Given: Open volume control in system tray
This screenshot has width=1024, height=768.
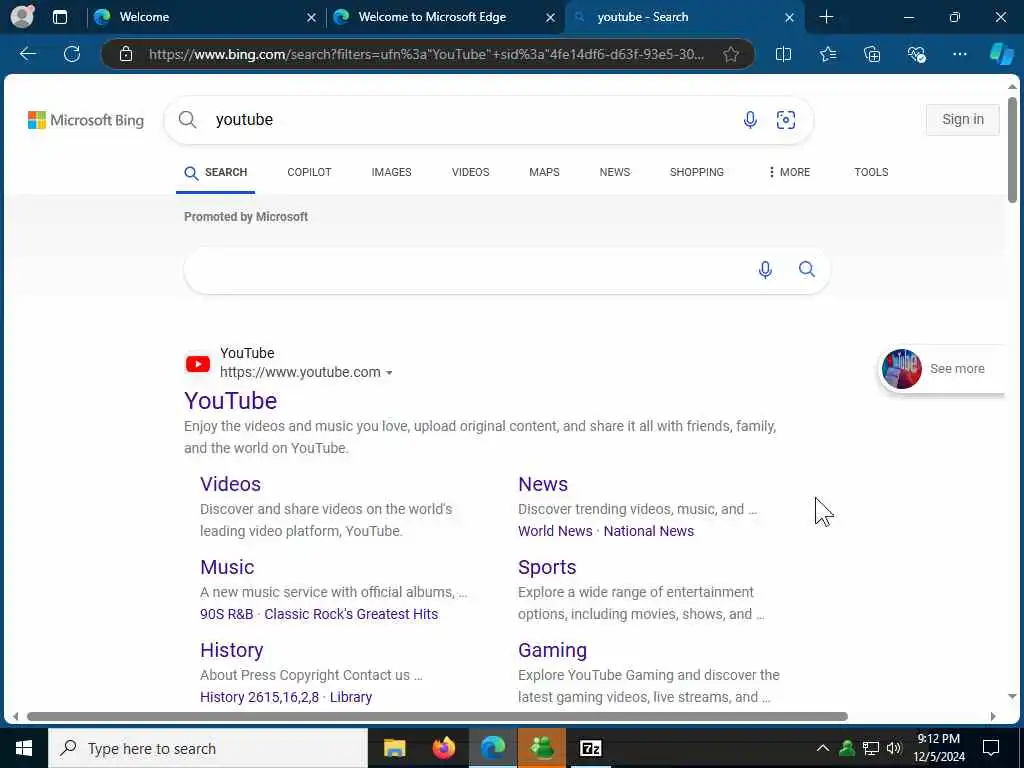Looking at the screenshot, I should 894,748.
